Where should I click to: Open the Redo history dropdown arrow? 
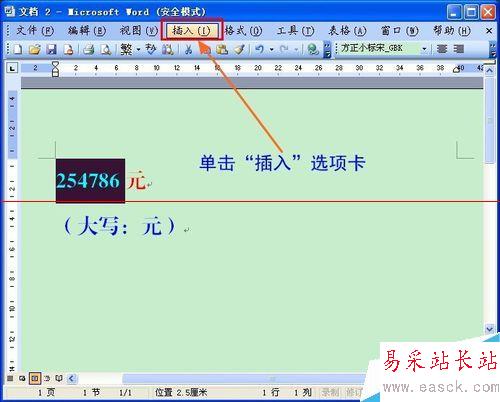click(x=296, y=50)
